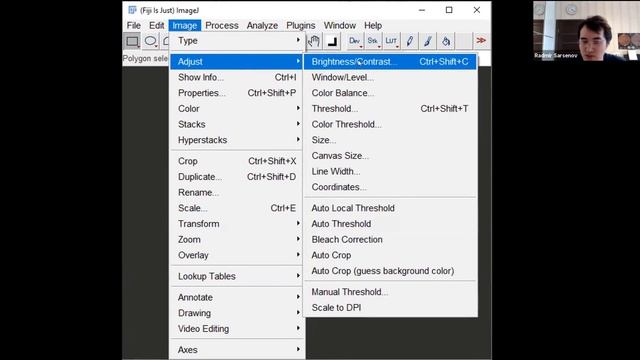Open Color Balance... adjustment
This screenshot has width=640, height=360.
click(x=390, y=93)
